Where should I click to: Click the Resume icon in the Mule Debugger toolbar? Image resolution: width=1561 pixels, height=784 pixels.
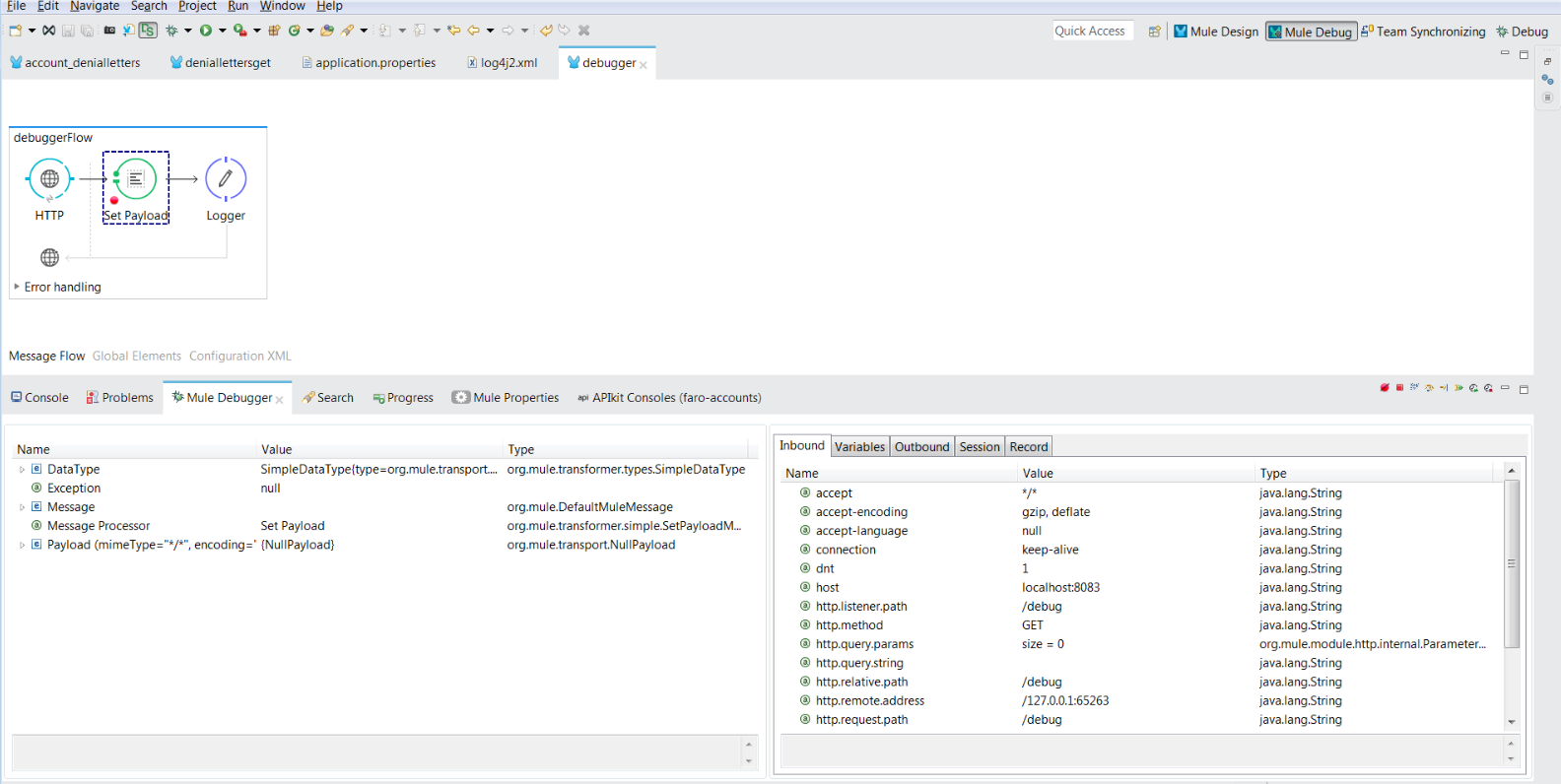[x=1459, y=388]
